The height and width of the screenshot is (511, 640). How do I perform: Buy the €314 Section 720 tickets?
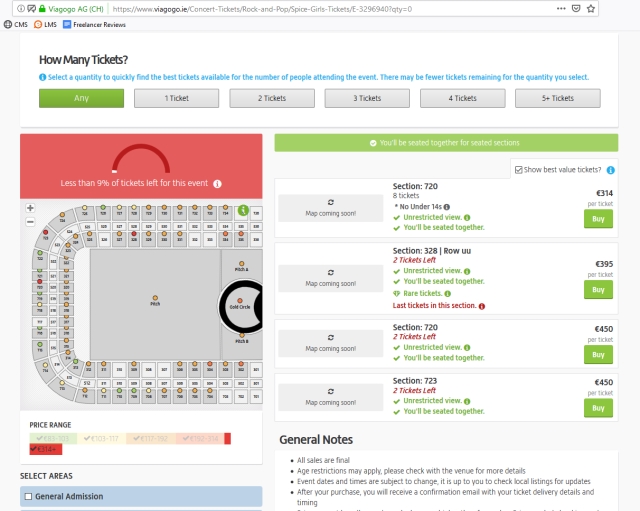(x=598, y=219)
